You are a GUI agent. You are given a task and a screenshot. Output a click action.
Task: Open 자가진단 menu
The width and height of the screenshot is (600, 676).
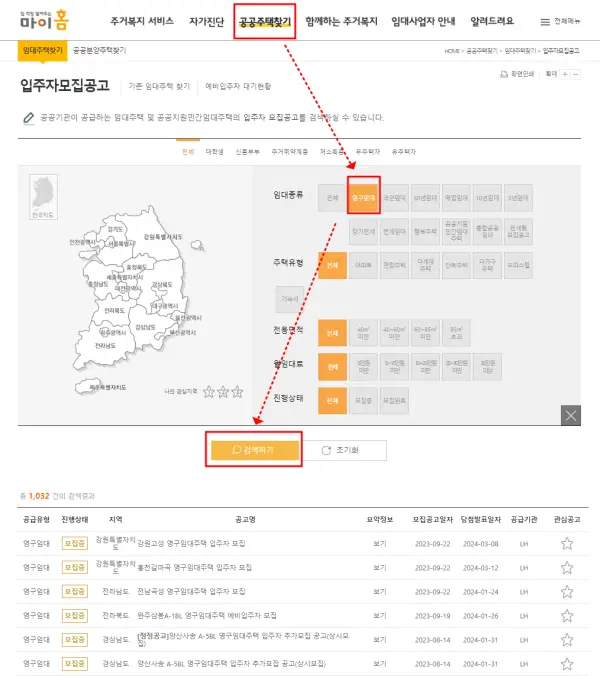(206, 21)
